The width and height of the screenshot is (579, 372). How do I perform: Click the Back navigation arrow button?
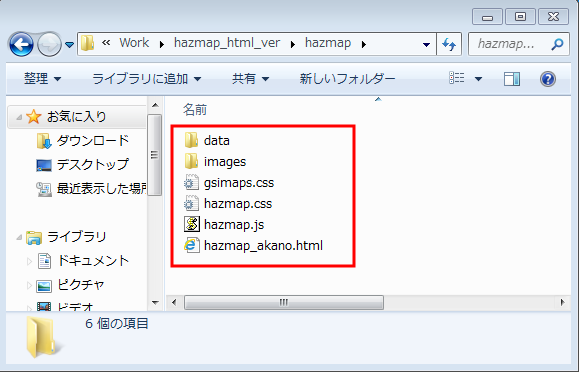click(21, 44)
